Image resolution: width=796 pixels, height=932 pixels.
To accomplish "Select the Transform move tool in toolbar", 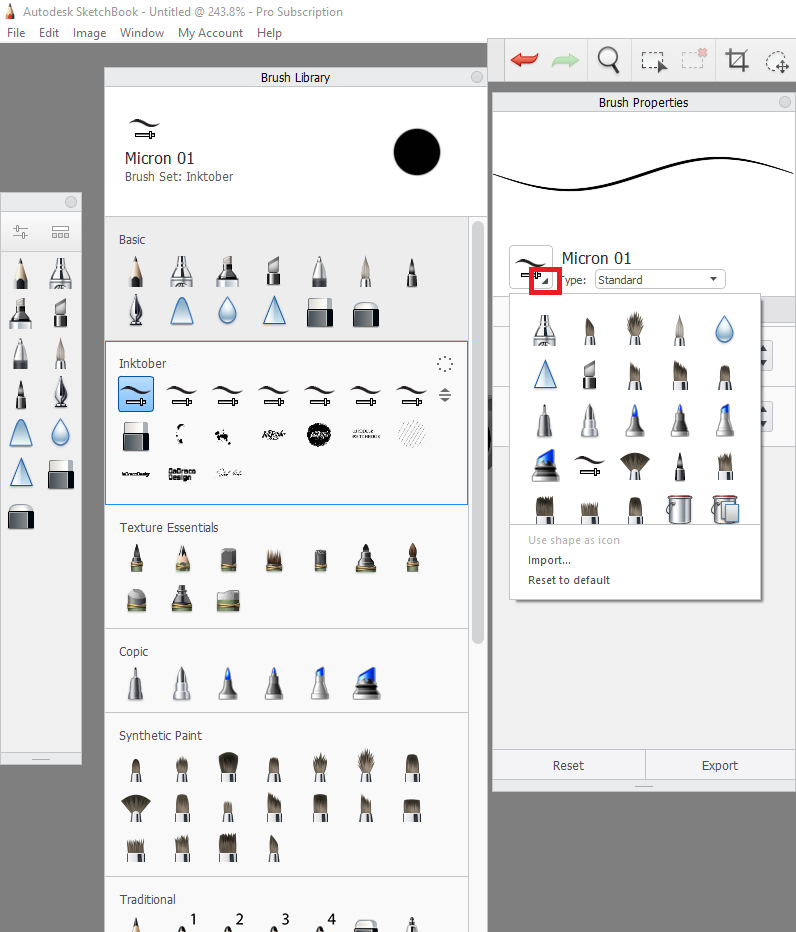I will tap(778, 61).
